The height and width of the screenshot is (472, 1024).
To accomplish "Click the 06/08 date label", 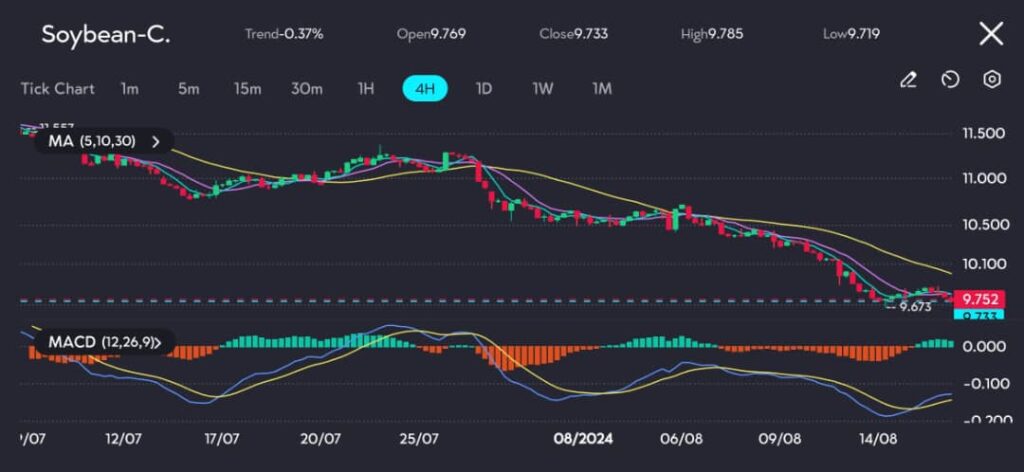I will [x=681, y=439].
